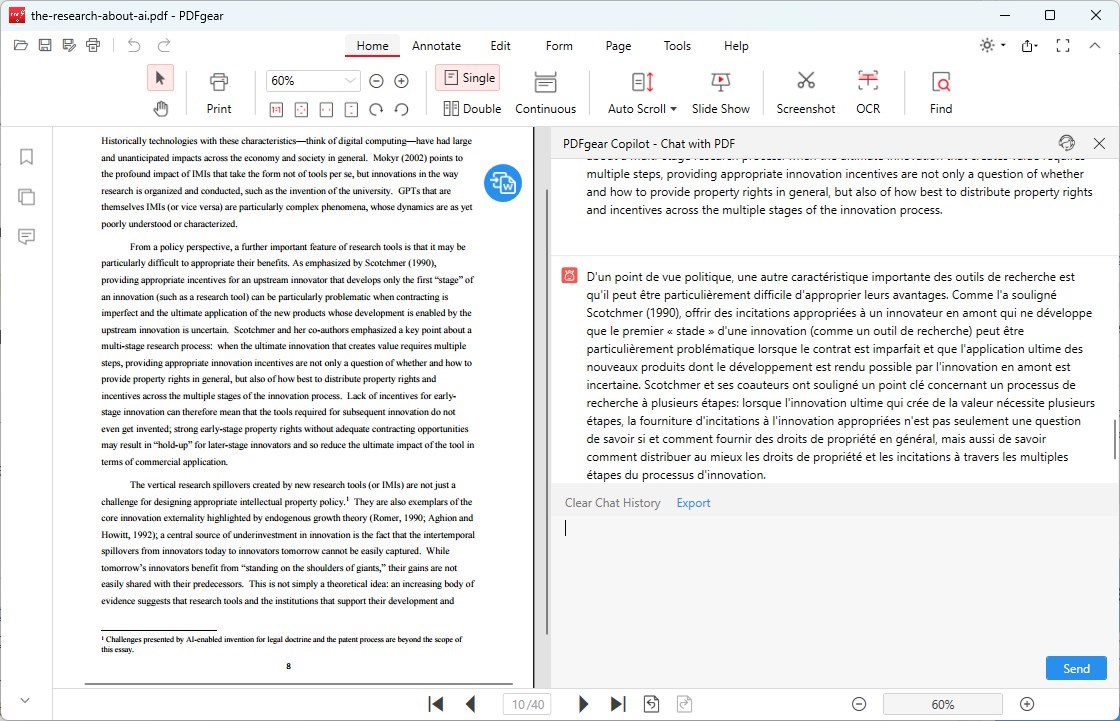Run the OCR tool
This screenshot has height=721, width=1120.
pos(868,93)
